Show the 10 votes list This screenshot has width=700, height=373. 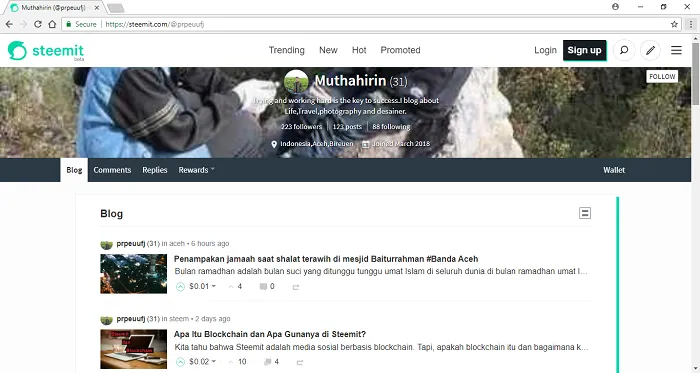point(237,362)
